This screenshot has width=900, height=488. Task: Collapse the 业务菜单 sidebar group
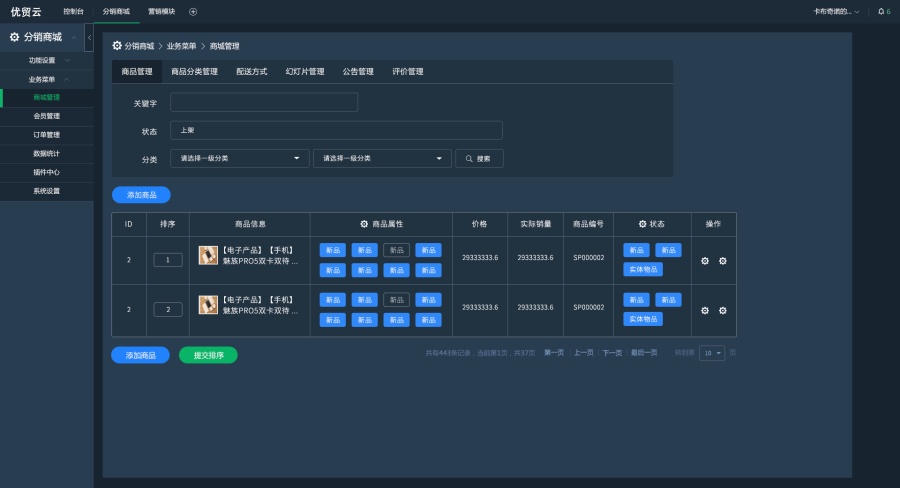pos(47,79)
